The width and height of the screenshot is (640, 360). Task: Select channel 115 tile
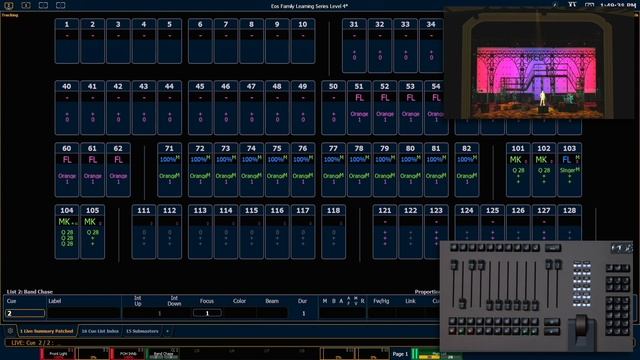(x=251, y=232)
